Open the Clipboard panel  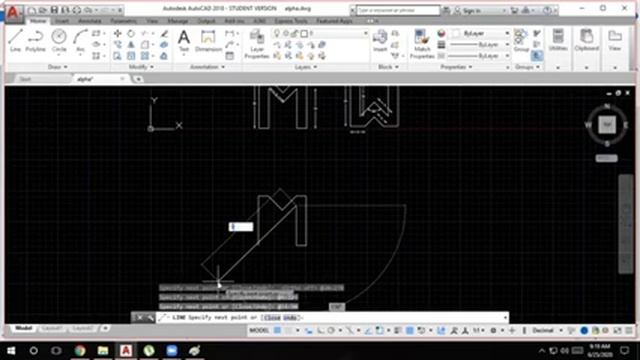[x=587, y=40]
